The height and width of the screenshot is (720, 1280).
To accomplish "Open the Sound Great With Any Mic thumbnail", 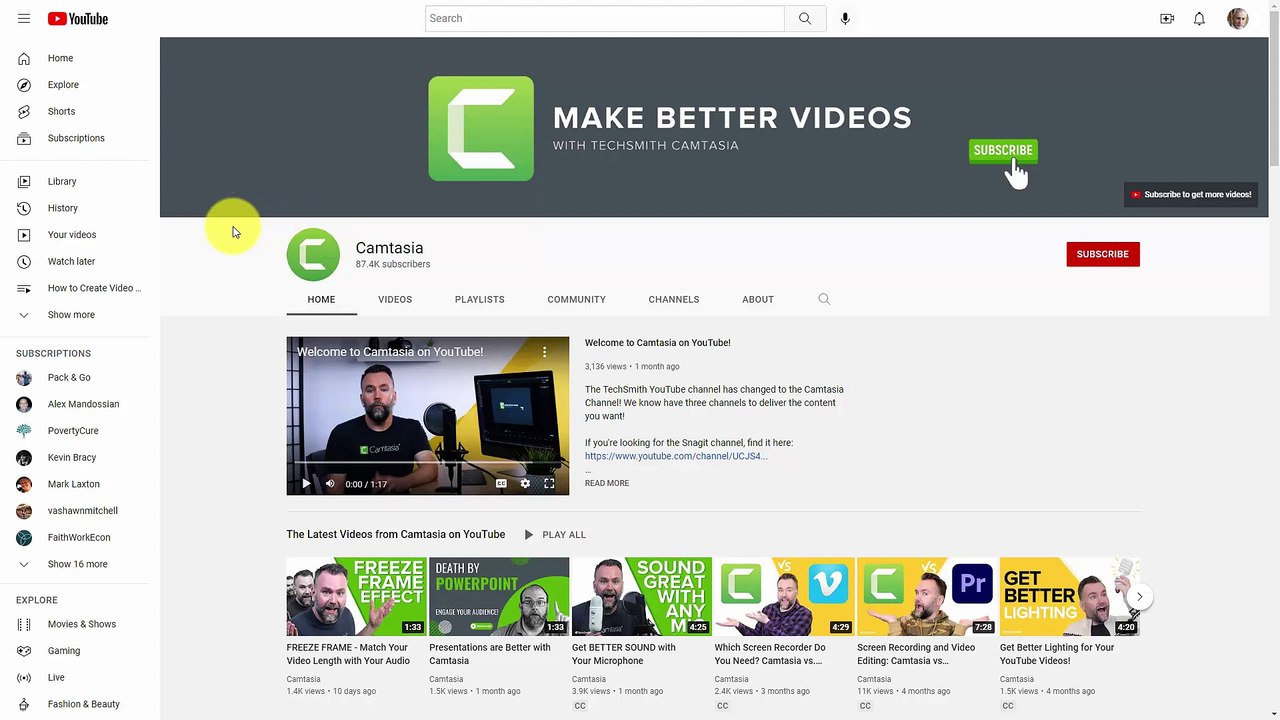I will [x=642, y=597].
